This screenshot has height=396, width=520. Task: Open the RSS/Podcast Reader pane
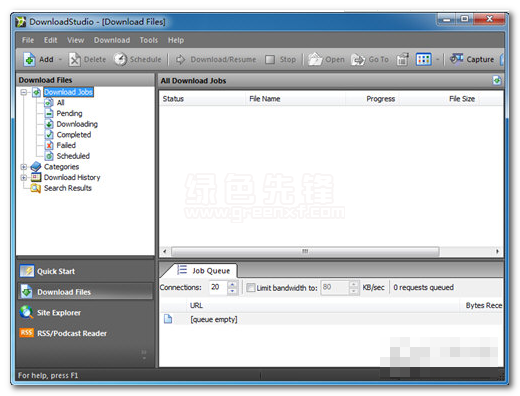point(85,333)
